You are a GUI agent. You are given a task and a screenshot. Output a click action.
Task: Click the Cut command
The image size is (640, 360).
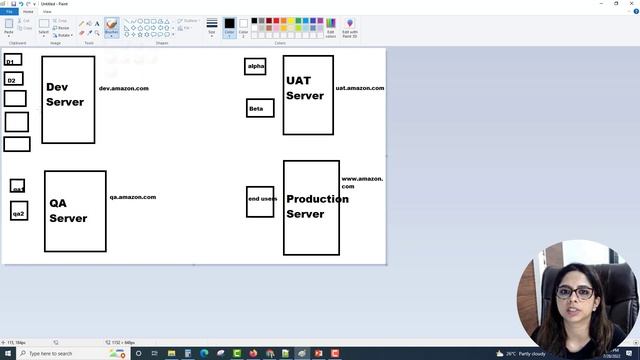(24, 20)
